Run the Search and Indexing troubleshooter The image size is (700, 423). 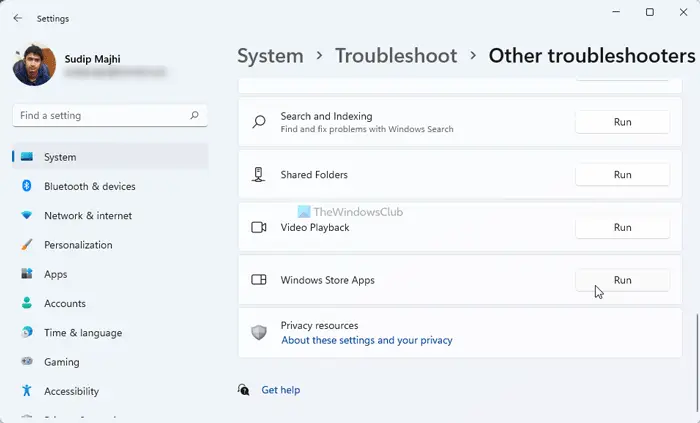(622, 122)
